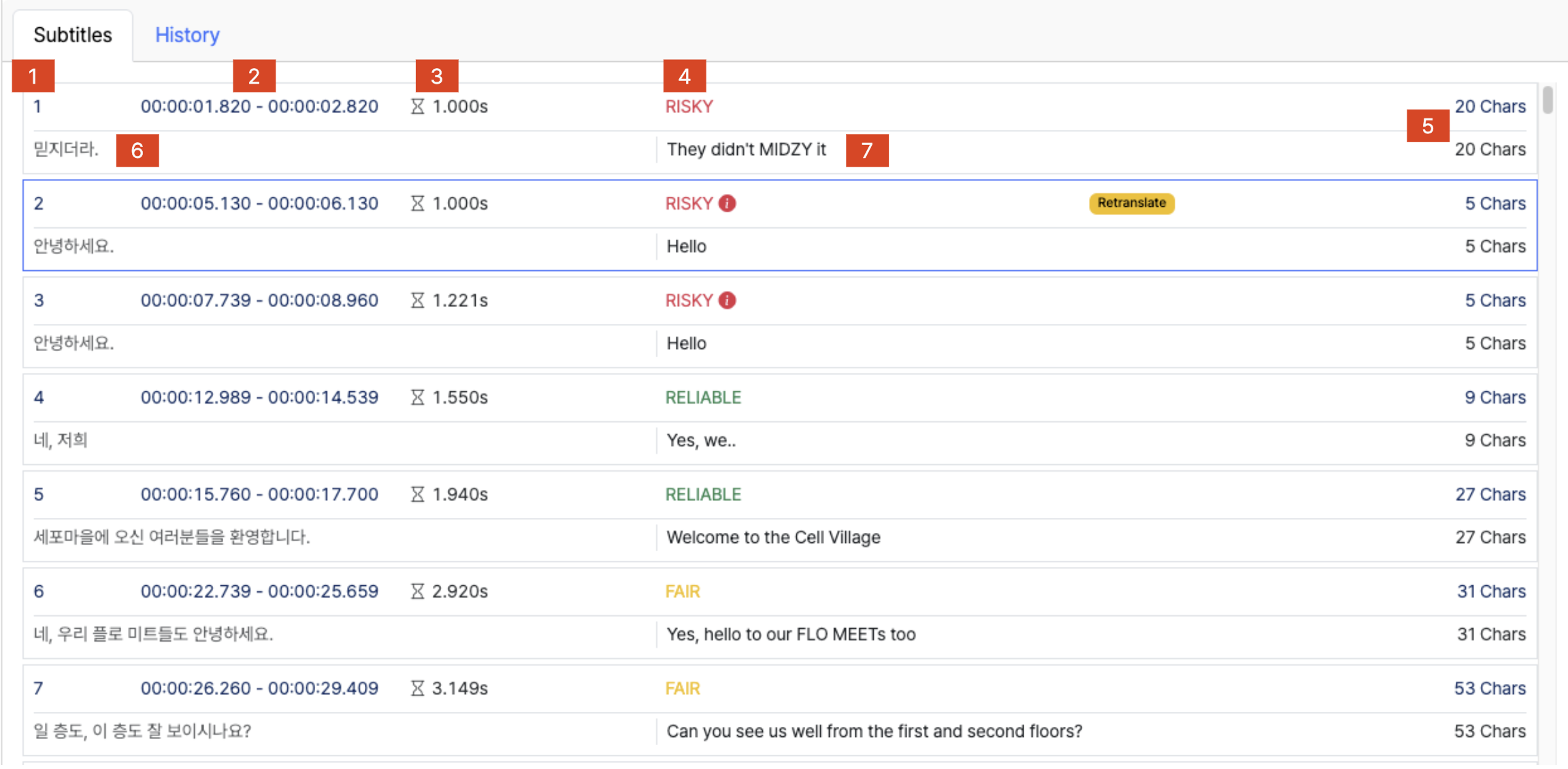Edit the "Hello" translation in subtitle 3

(x=687, y=343)
